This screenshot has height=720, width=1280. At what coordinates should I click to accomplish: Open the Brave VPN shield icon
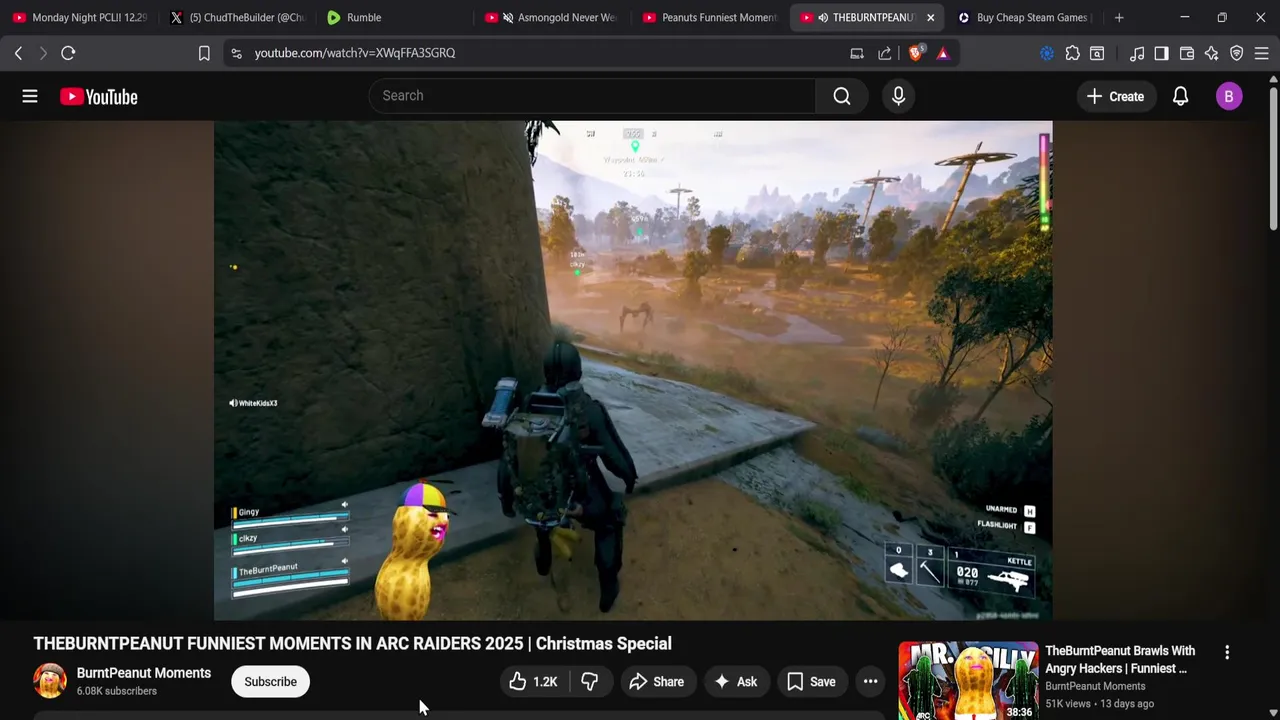click(1237, 53)
